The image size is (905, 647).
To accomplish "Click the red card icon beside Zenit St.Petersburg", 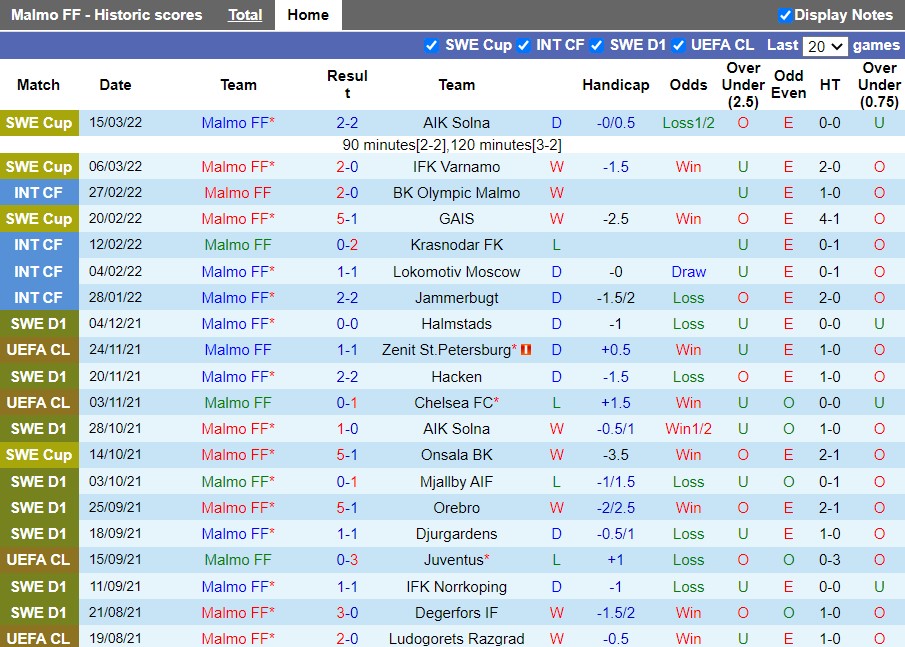I will pyautogui.click(x=526, y=350).
